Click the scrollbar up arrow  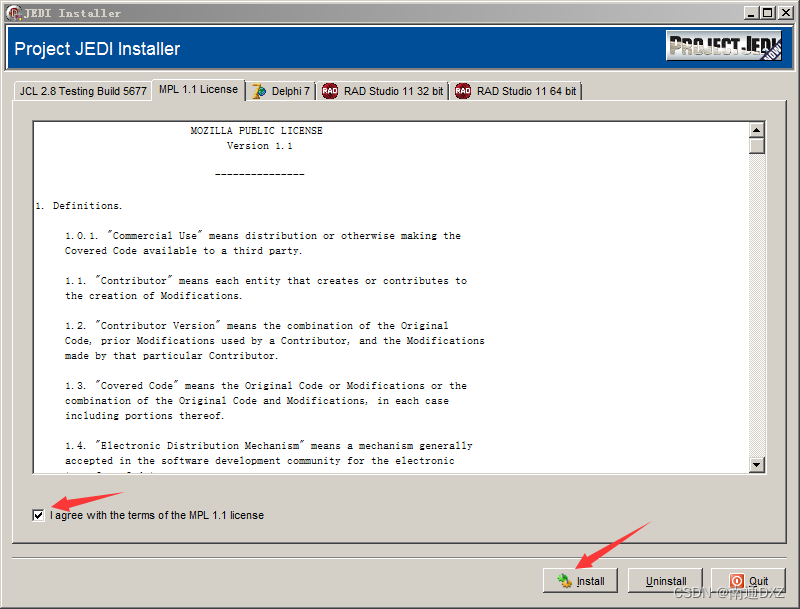click(757, 128)
